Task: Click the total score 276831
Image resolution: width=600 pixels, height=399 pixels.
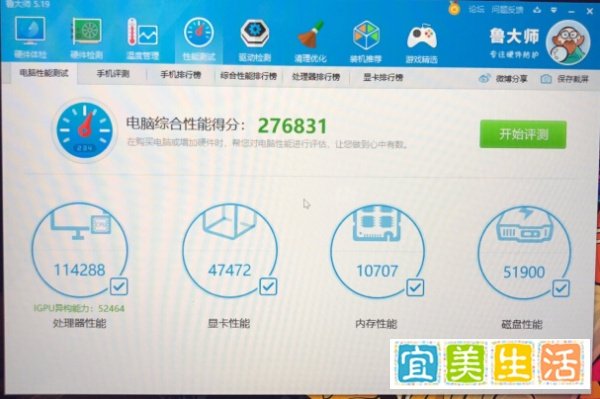Action: coord(293,126)
